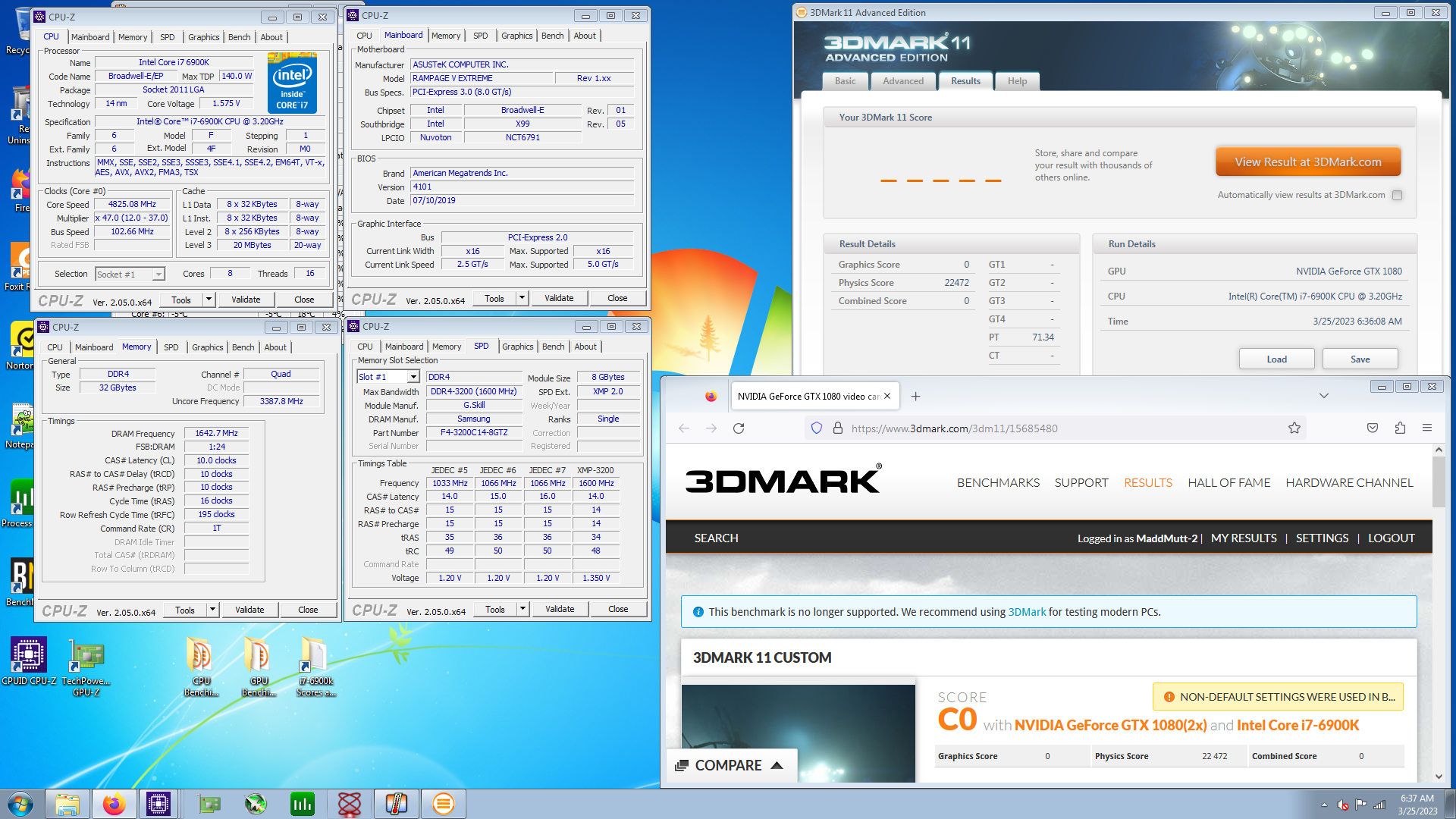Toggle automatically view results at 3DMark.com
The image size is (1456, 819).
[1397, 196]
